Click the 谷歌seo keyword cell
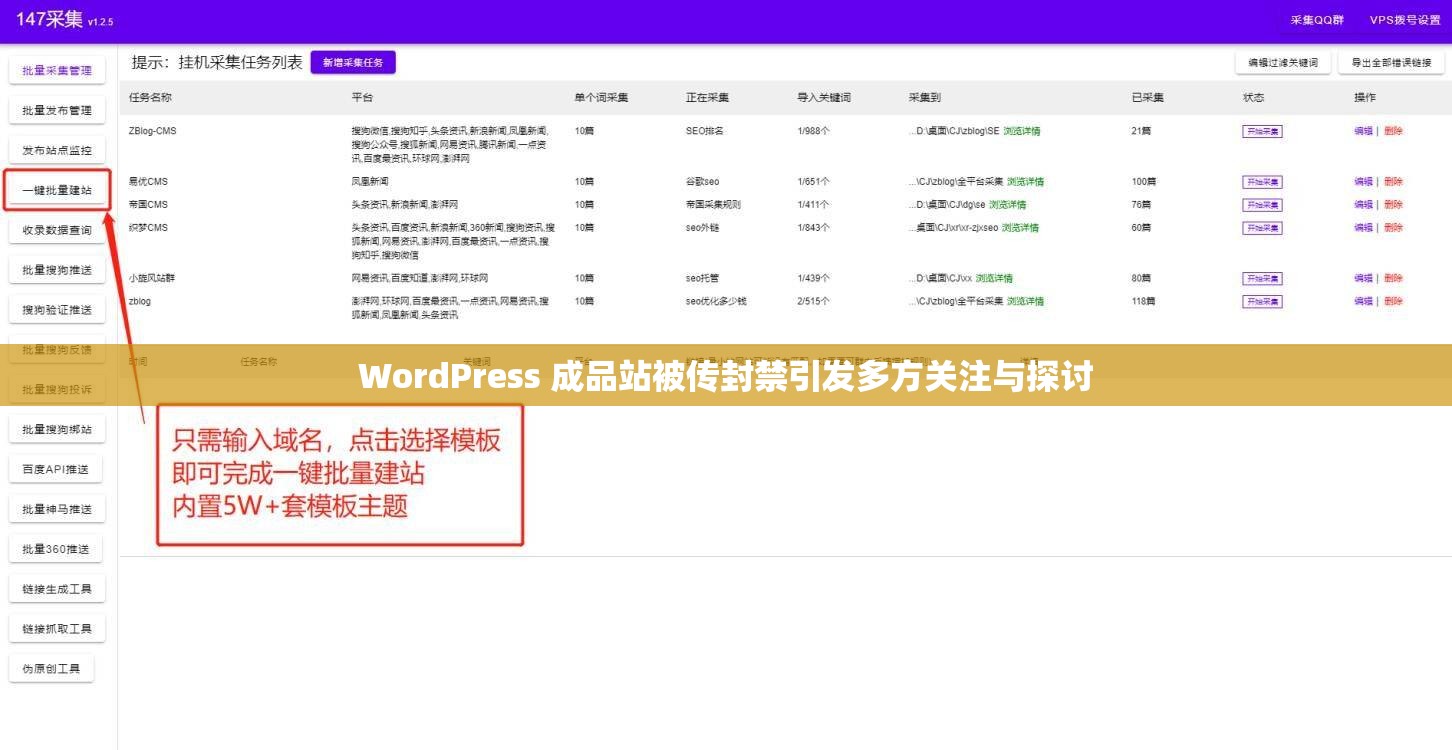This screenshot has height=750, width=1452. pos(702,182)
